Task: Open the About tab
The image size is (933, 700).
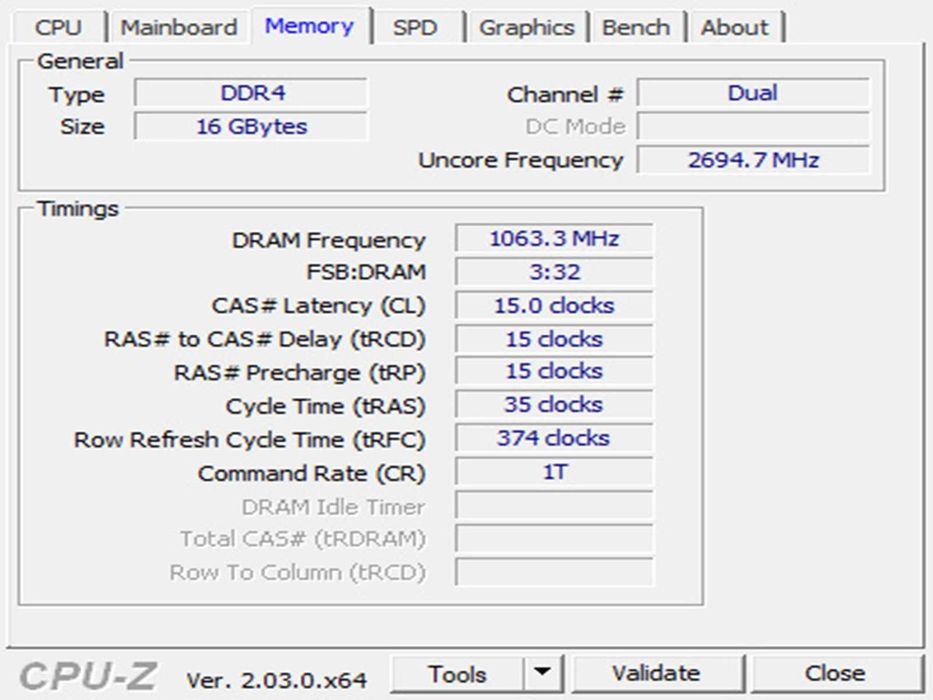Action: click(x=735, y=27)
